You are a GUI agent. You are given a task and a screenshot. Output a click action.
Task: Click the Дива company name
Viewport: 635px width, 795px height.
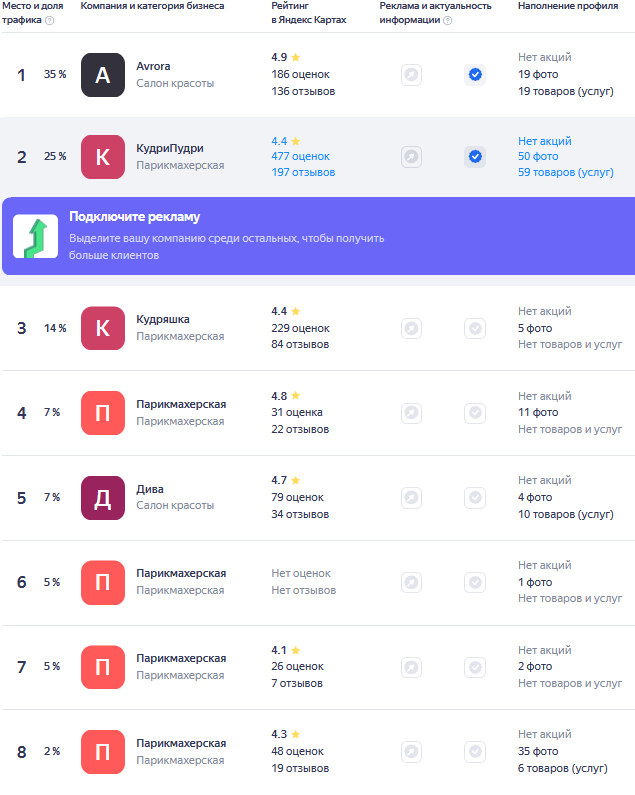[x=150, y=489]
